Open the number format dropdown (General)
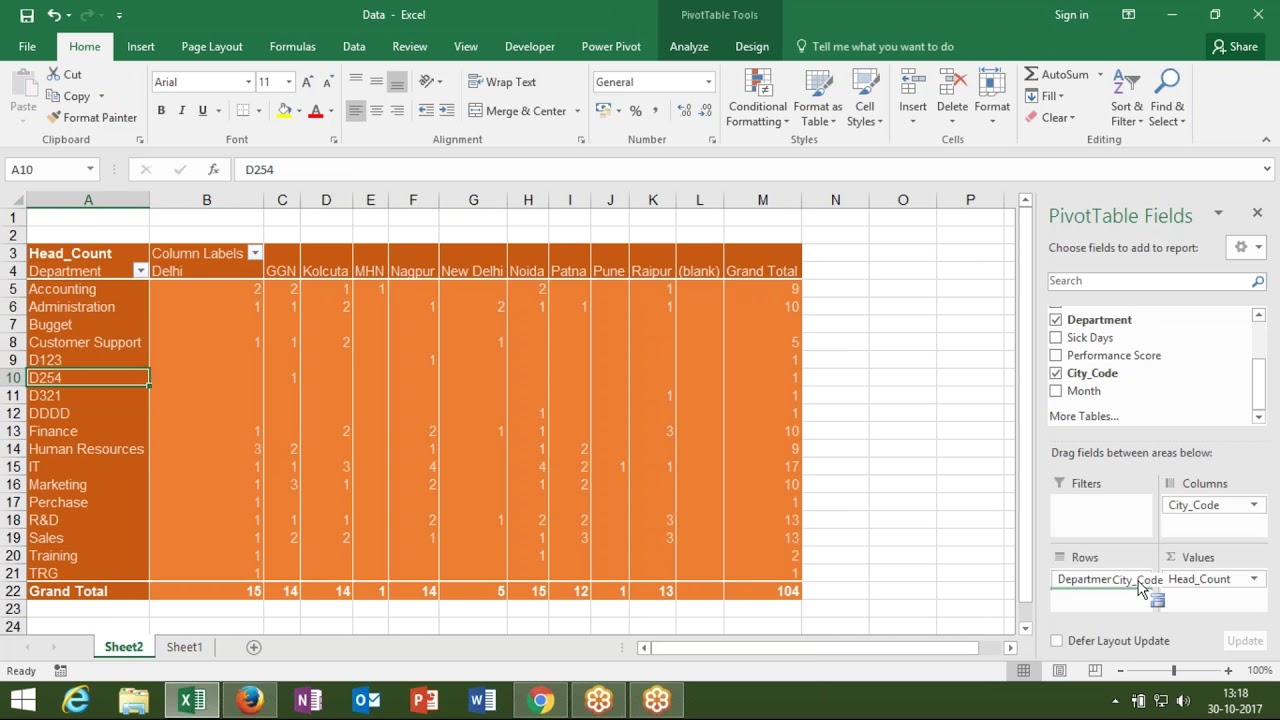 click(708, 82)
